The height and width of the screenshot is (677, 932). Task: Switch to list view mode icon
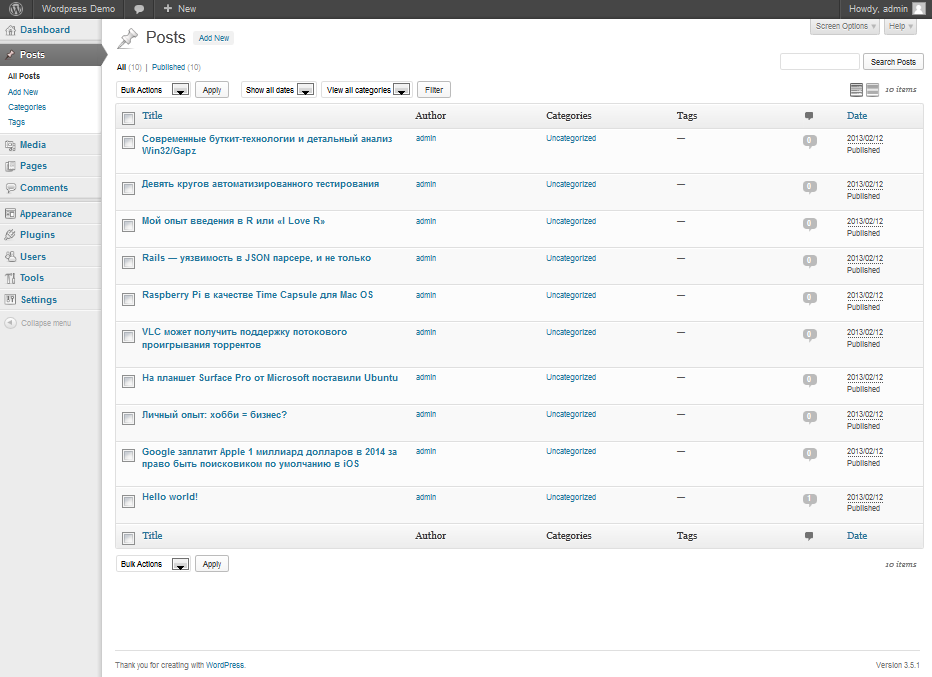coord(857,90)
